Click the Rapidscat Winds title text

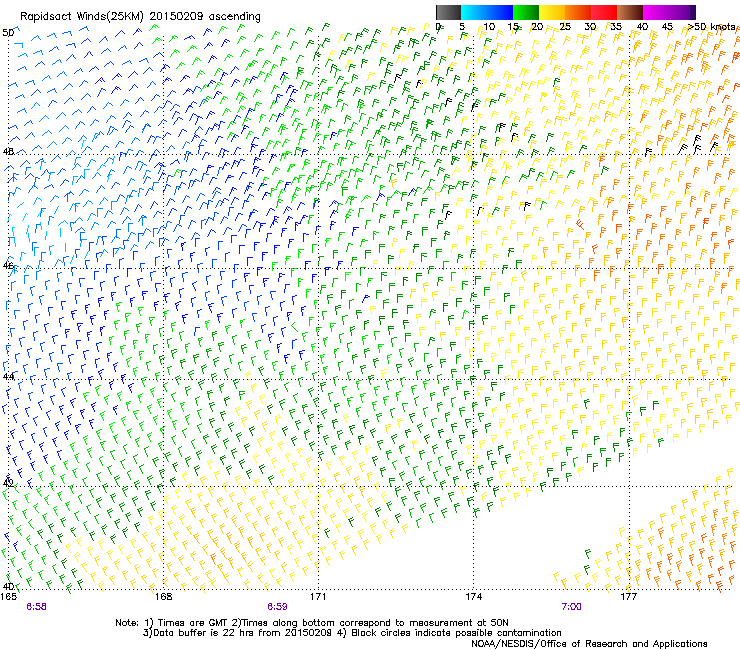click(140, 17)
